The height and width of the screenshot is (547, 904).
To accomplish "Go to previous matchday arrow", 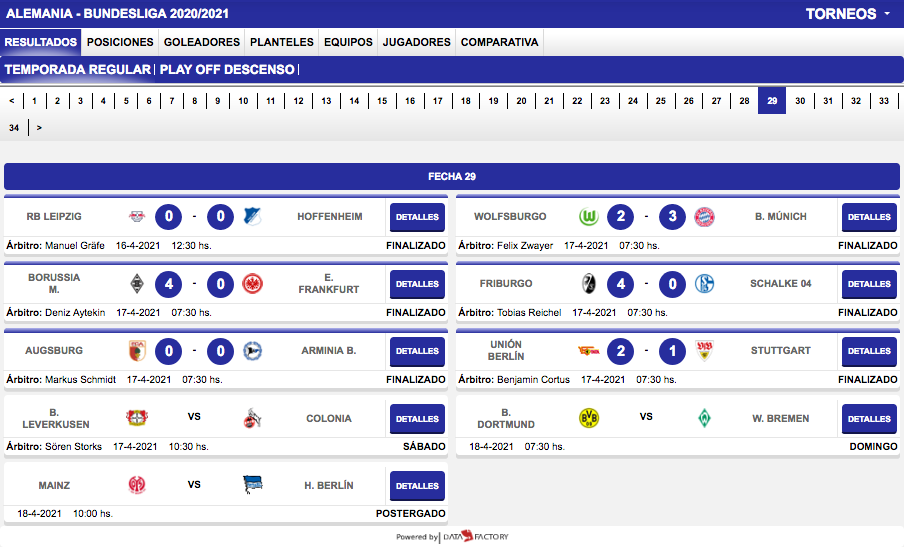I will coord(12,101).
